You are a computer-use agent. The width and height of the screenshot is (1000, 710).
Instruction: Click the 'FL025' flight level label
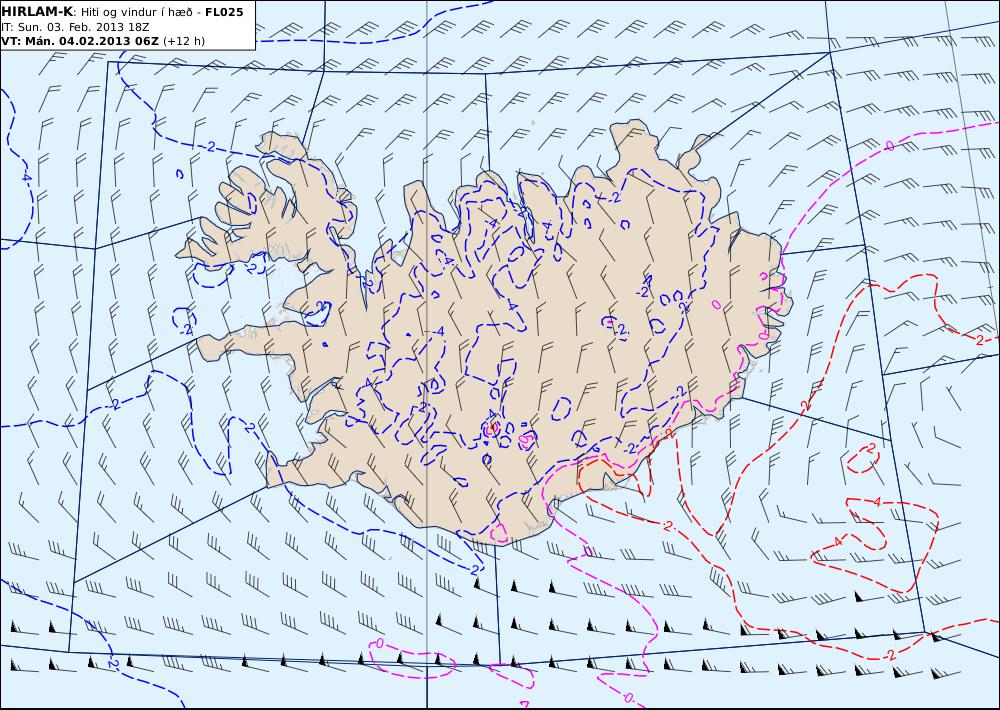[224, 12]
